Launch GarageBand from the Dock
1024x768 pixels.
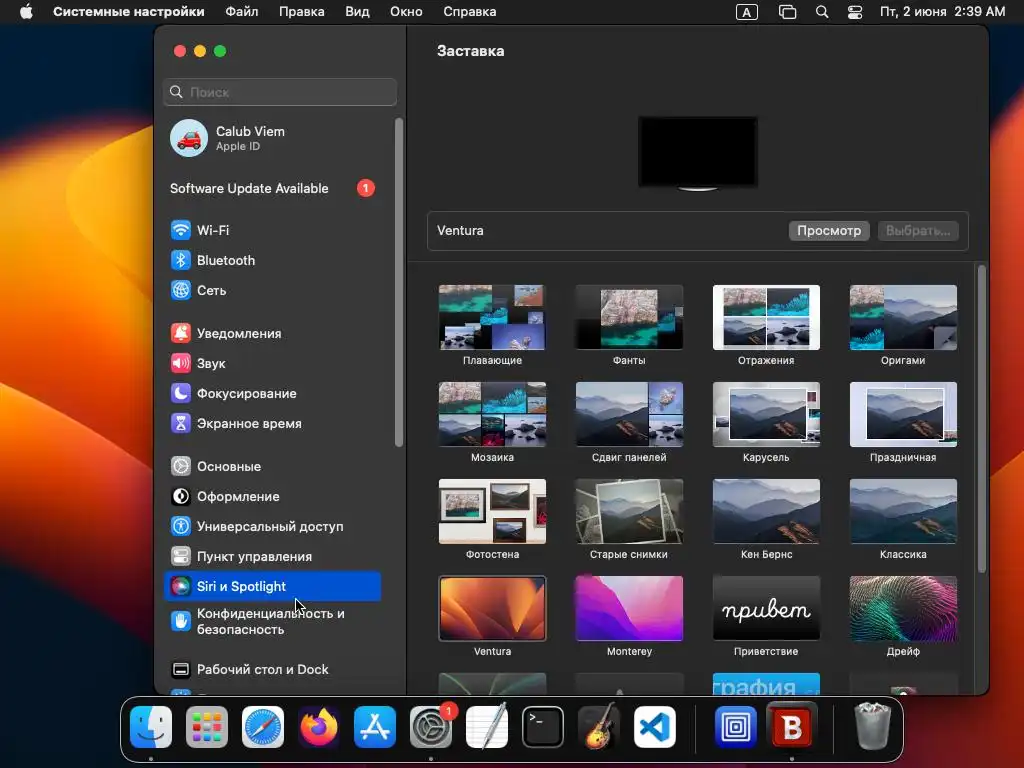pos(599,727)
